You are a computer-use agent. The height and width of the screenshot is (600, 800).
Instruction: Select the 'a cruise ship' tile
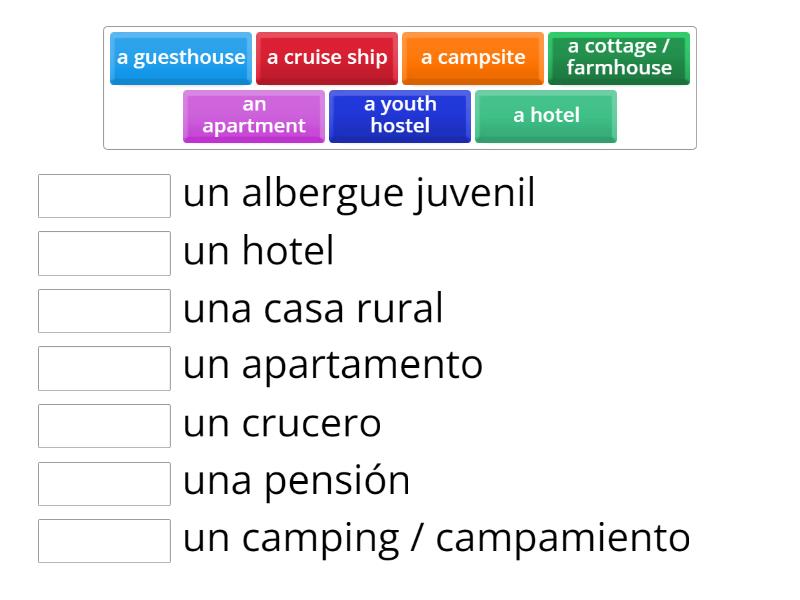coord(327,58)
